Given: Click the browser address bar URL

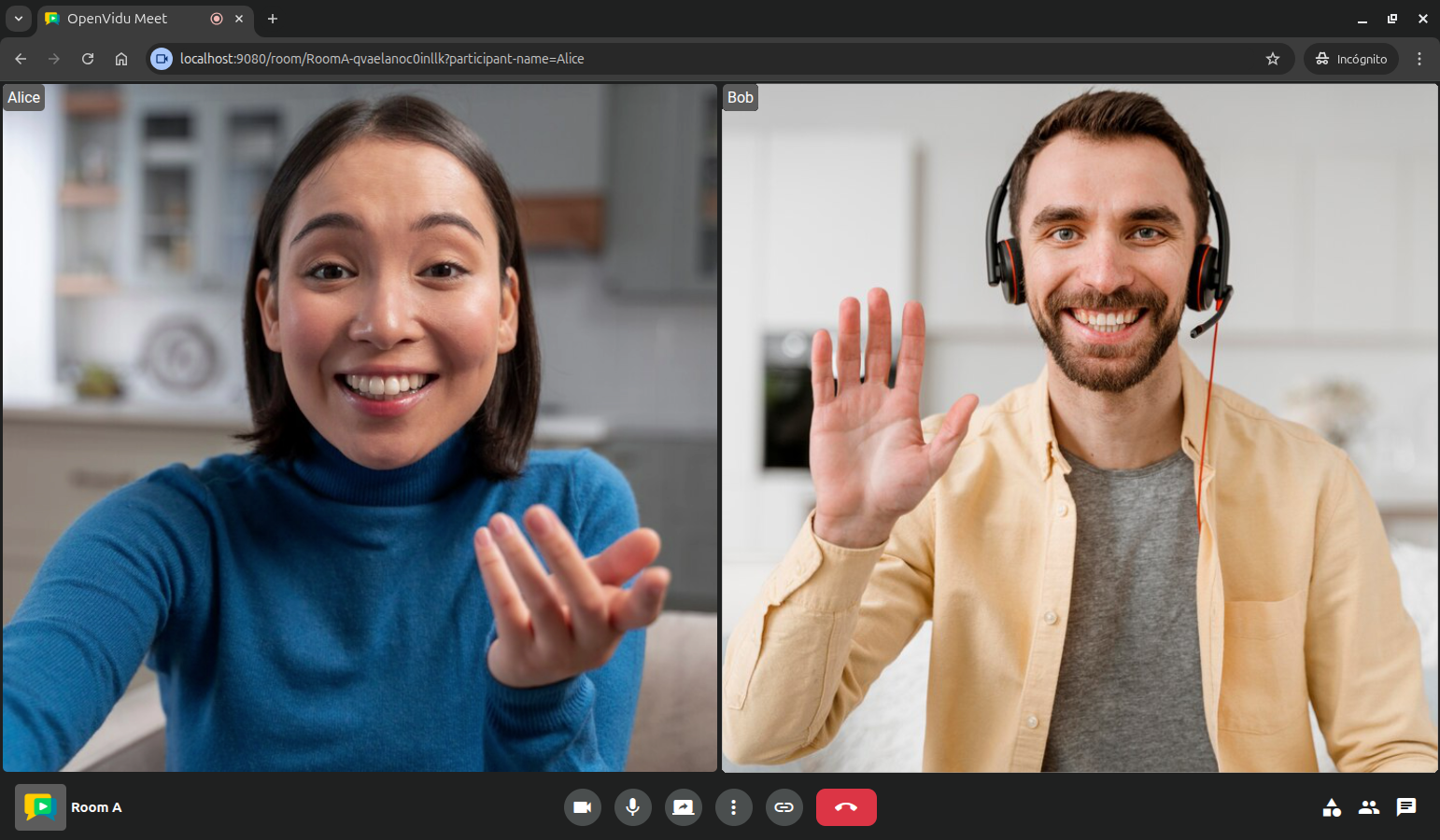Looking at the screenshot, I should (x=382, y=59).
